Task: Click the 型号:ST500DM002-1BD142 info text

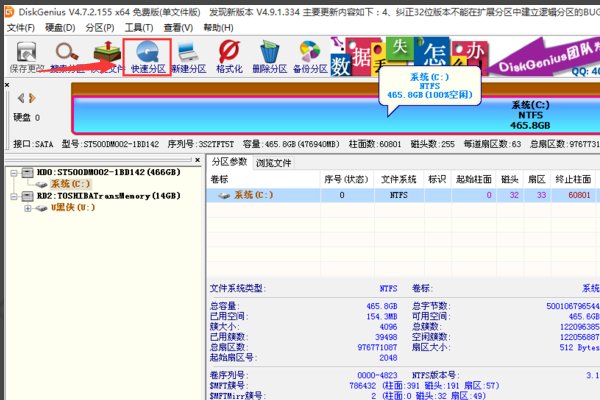Action: tap(110, 144)
